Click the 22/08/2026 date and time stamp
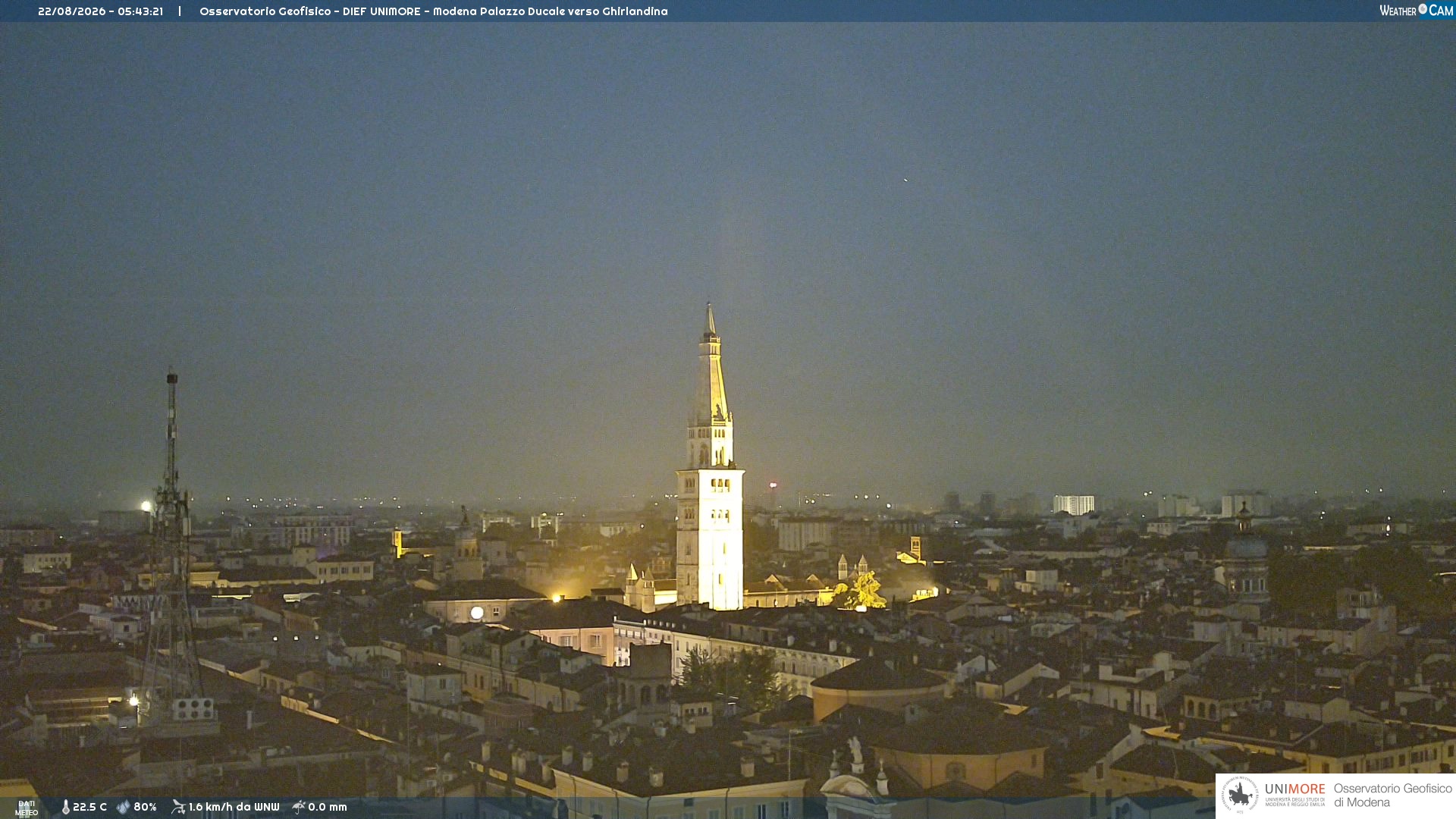Viewport: 1456px width, 819px height. pos(100,11)
